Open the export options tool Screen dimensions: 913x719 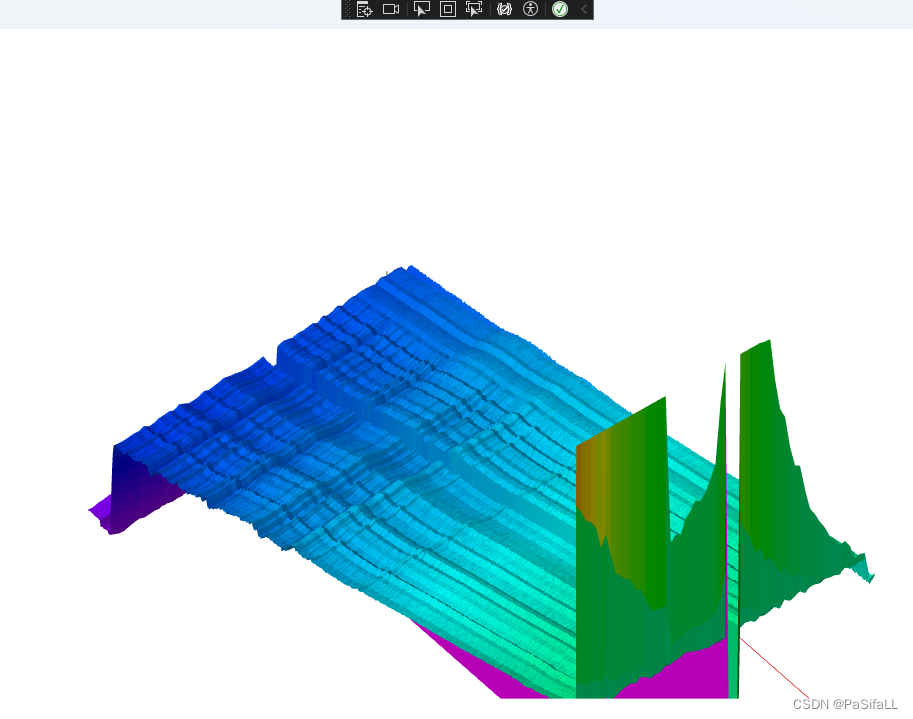[365, 10]
